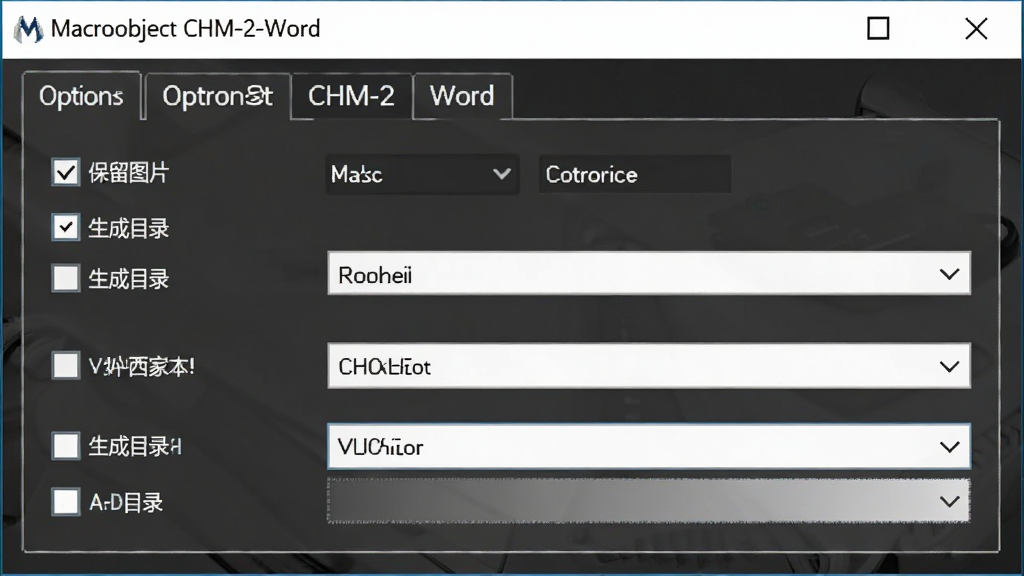Enable the A-D目录 checkbox

pyautogui.click(x=65, y=502)
